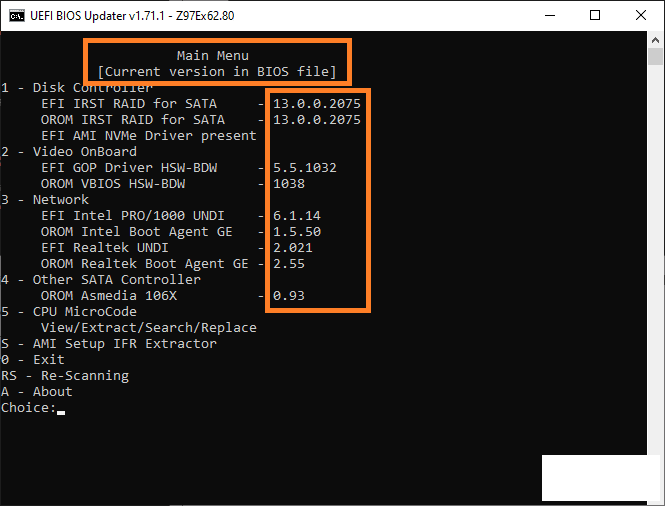
Task: Click 'EFI IRST RAID for SATA' line
Action: 129,103
